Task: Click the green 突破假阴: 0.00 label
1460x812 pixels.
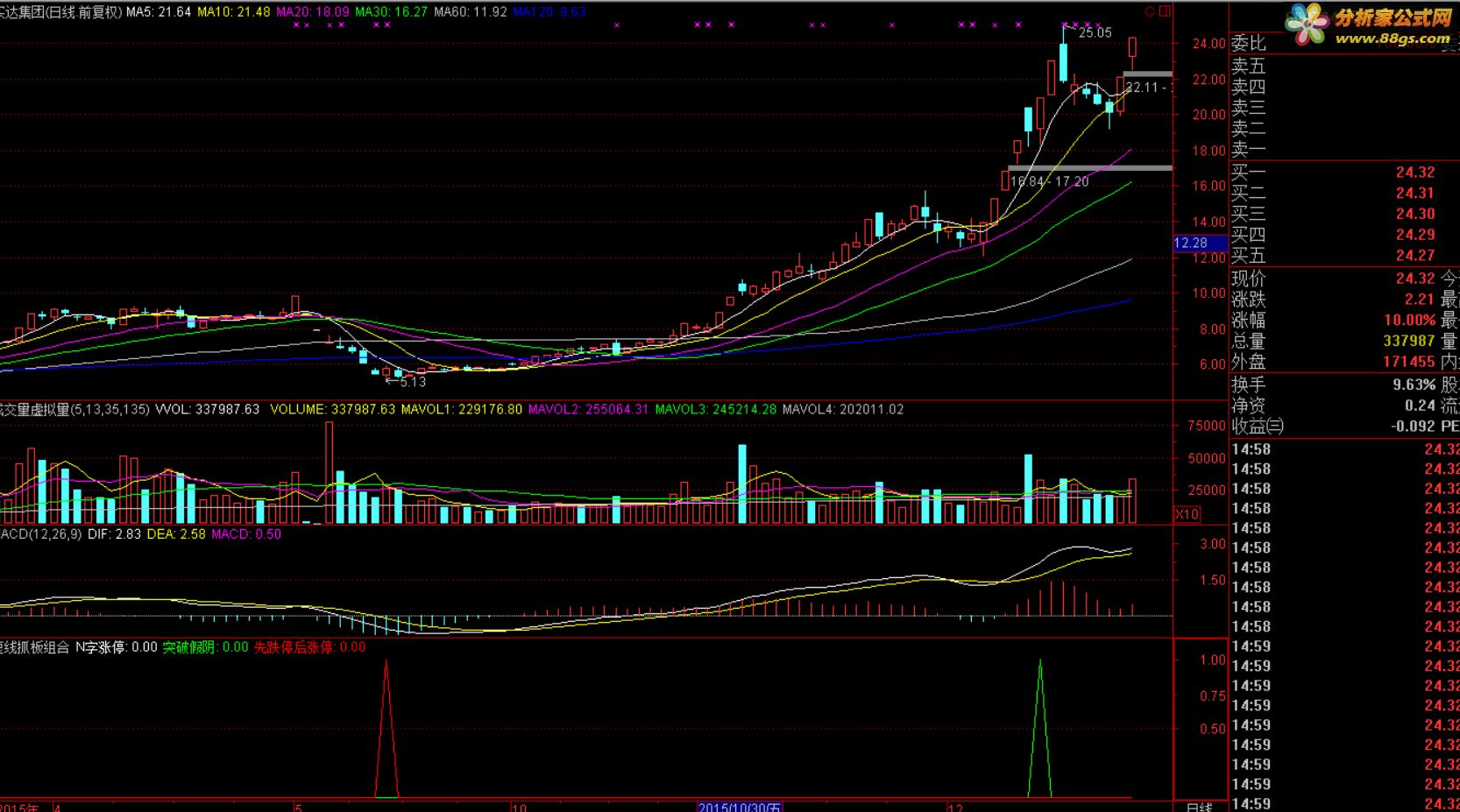Action: [206, 647]
